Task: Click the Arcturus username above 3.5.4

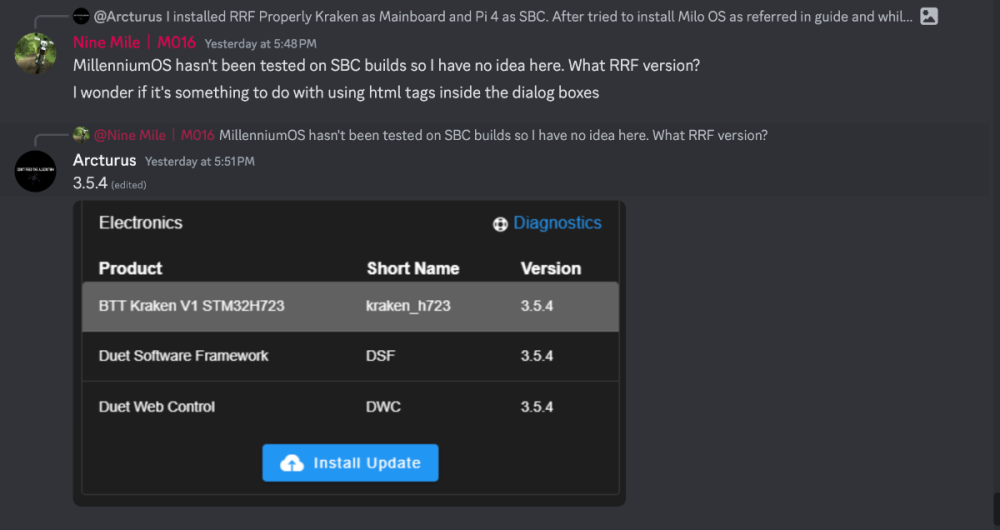Action: 105,160
